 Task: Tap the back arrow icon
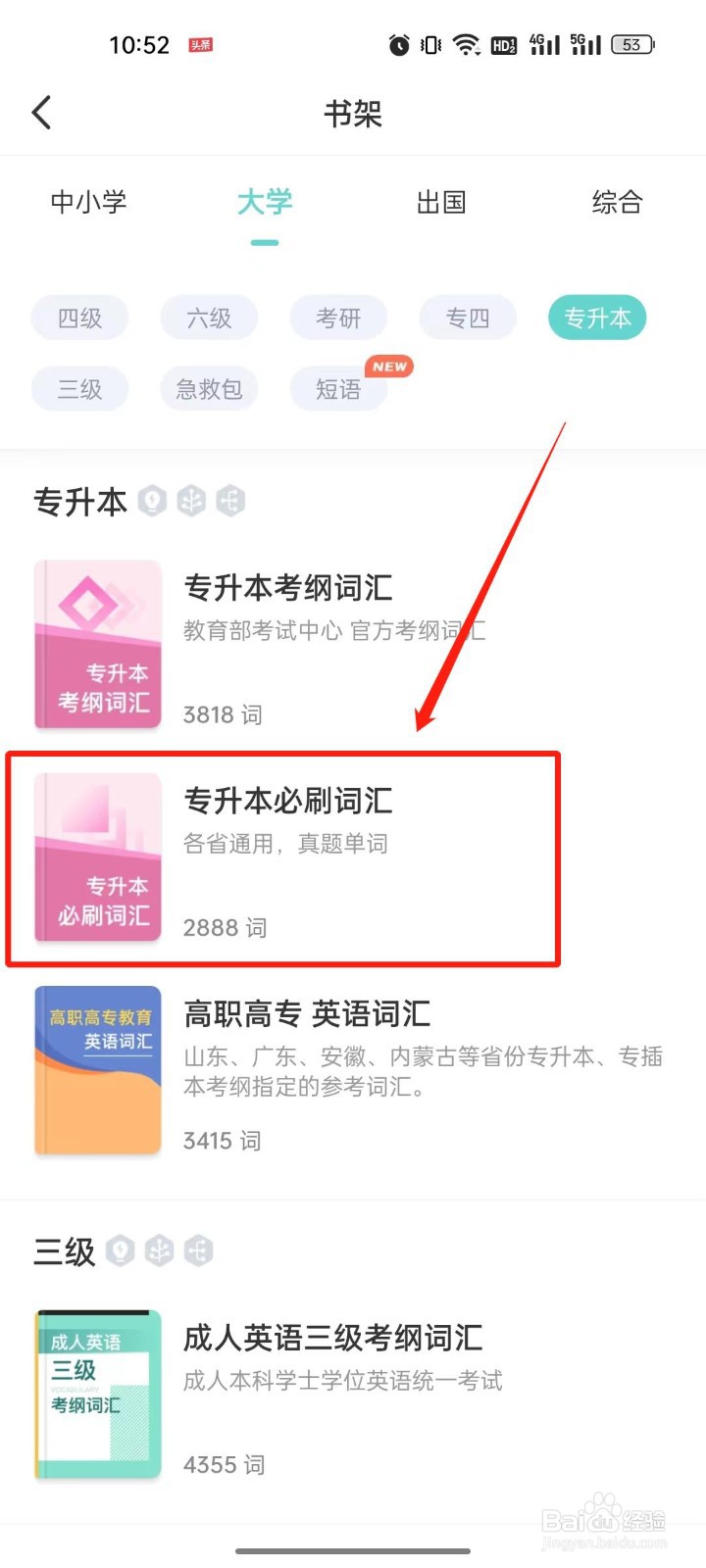pyautogui.click(x=41, y=113)
